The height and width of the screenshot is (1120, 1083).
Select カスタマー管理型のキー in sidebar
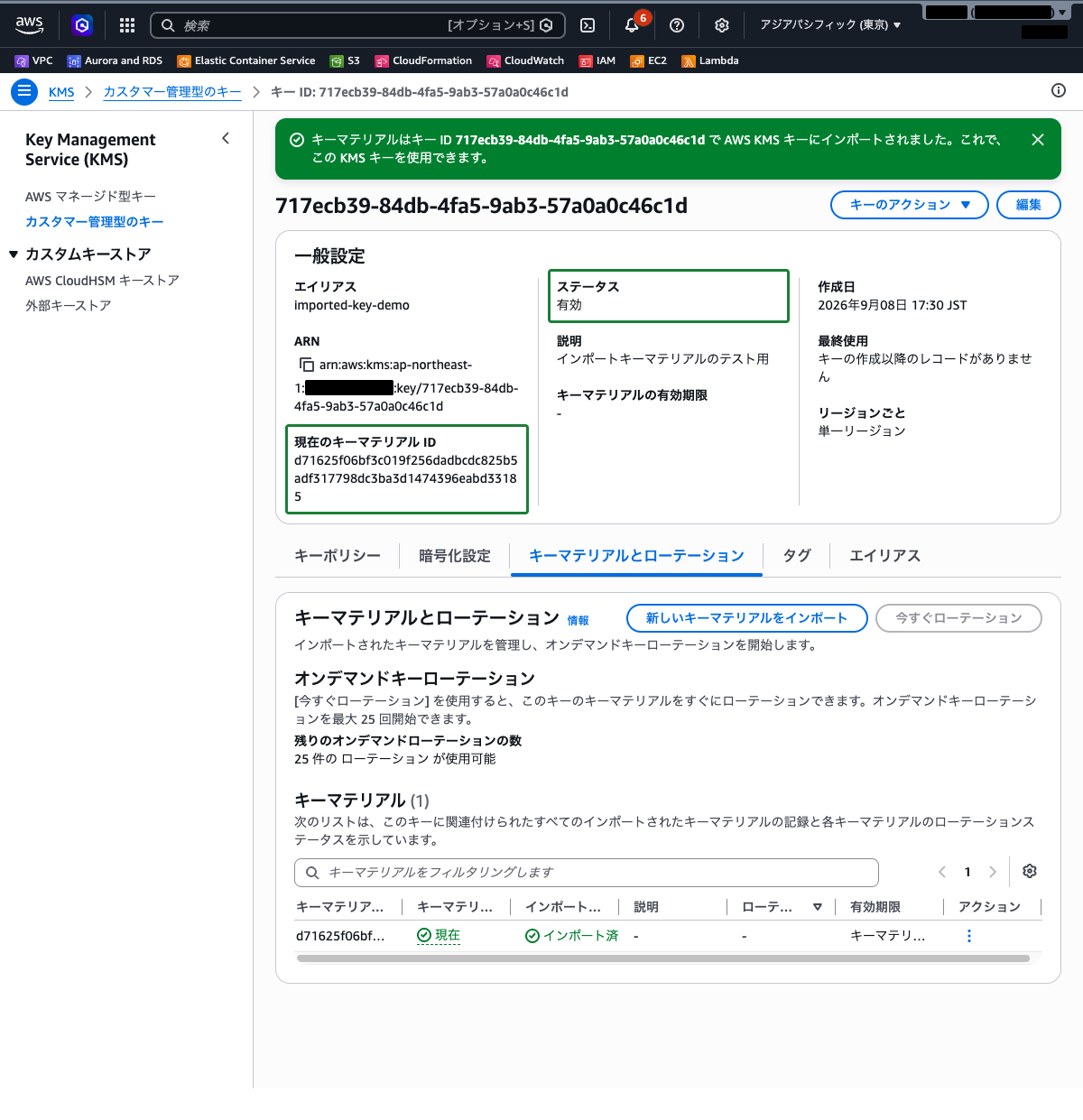pyautogui.click(x=95, y=222)
